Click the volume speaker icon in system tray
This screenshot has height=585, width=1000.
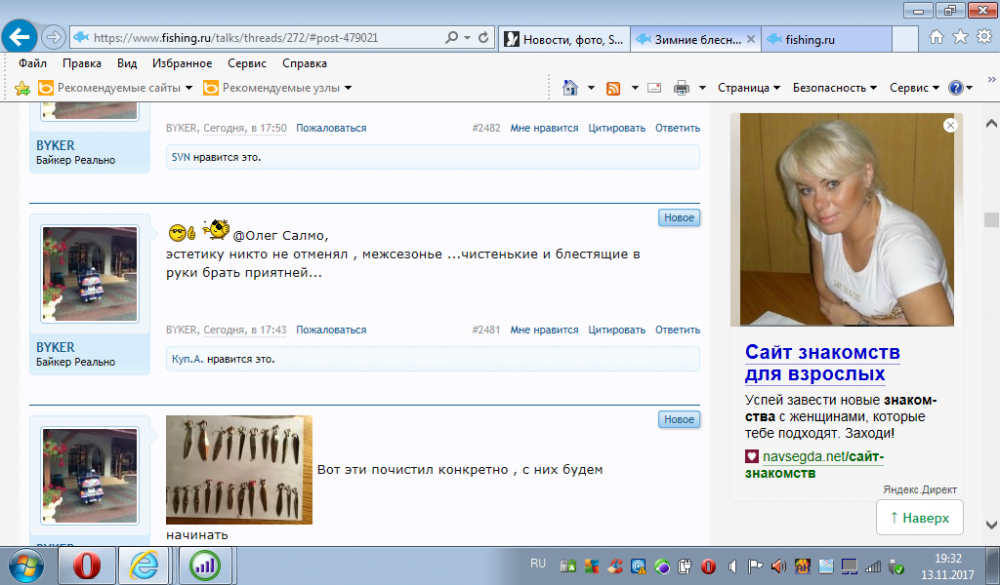778,566
